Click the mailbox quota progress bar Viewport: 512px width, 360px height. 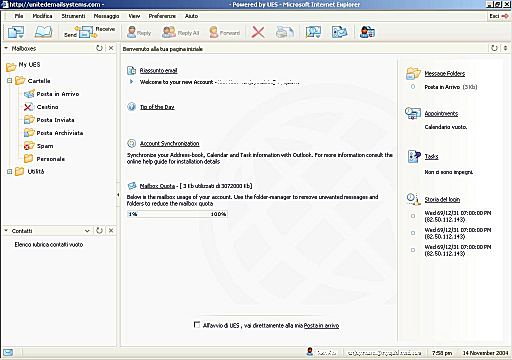[x=177, y=214]
